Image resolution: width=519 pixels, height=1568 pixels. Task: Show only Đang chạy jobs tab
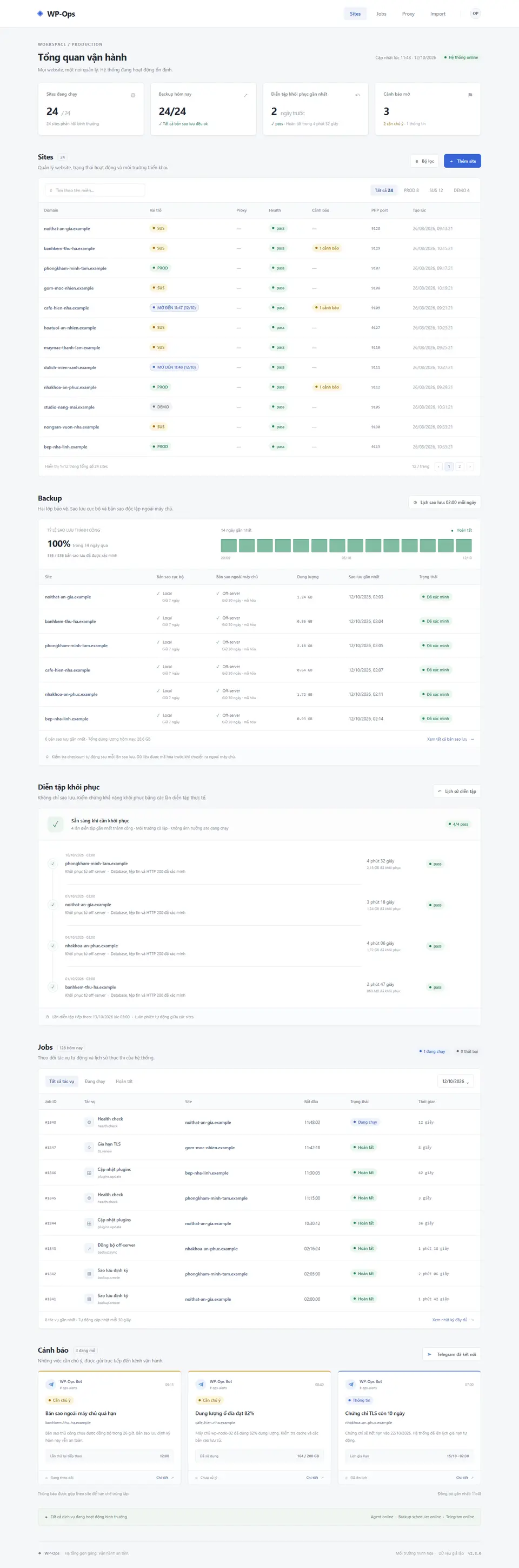(x=95, y=1082)
